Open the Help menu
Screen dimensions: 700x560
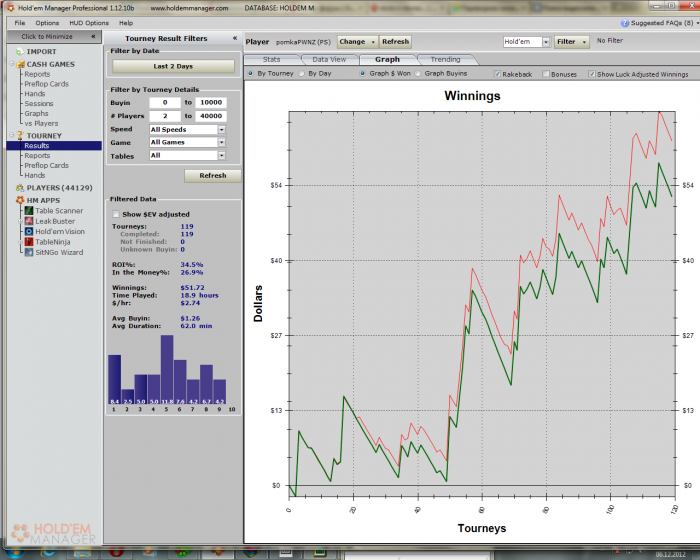tap(126, 23)
